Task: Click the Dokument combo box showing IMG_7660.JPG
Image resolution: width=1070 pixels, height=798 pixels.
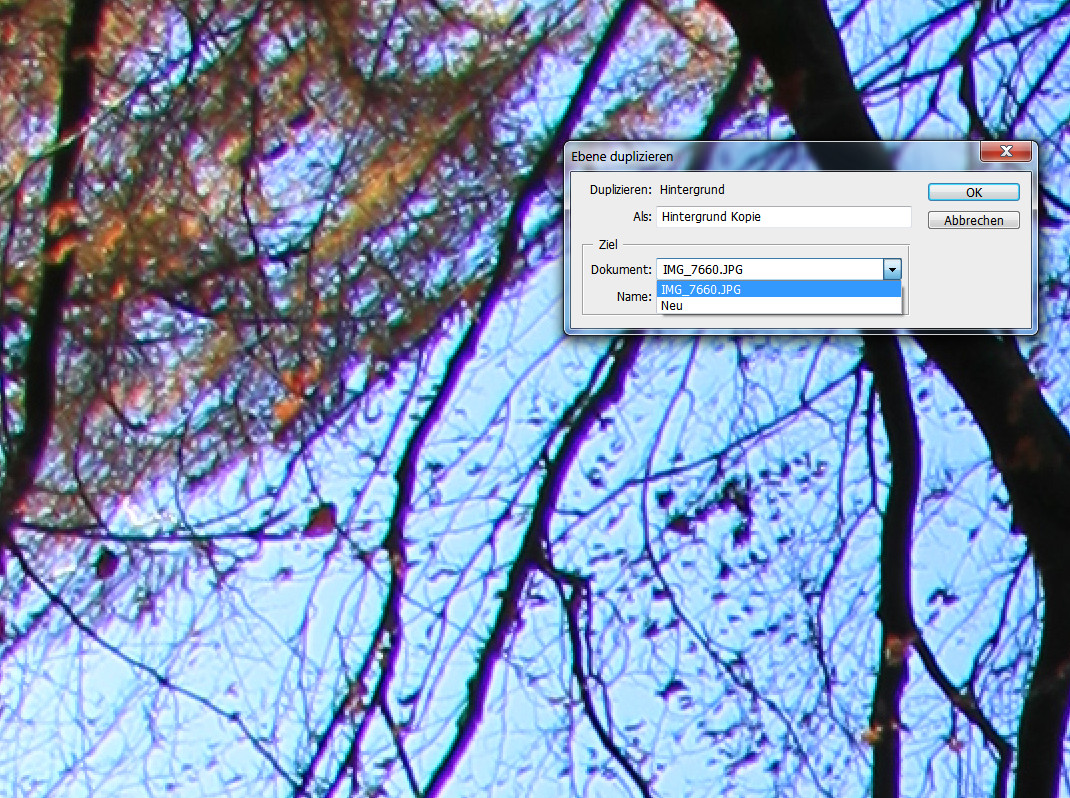Action: point(769,270)
